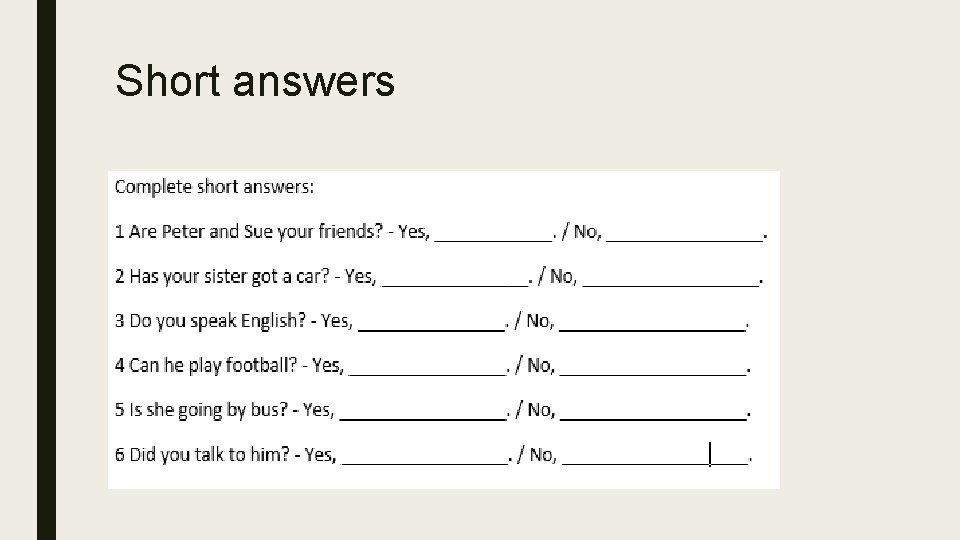The width and height of the screenshot is (960, 540).
Task: Select the No blank for "Is she going by bus?"
Action: coord(653,414)
